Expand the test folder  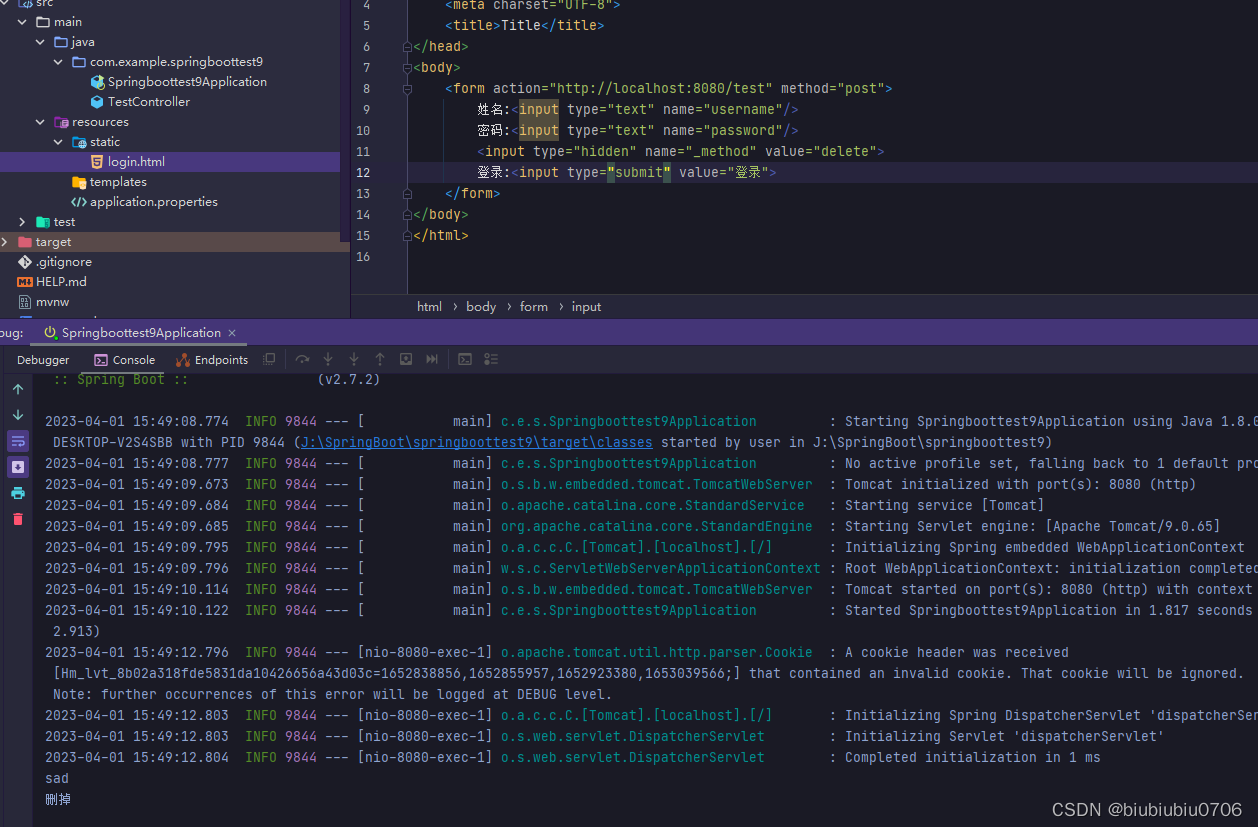22,221
